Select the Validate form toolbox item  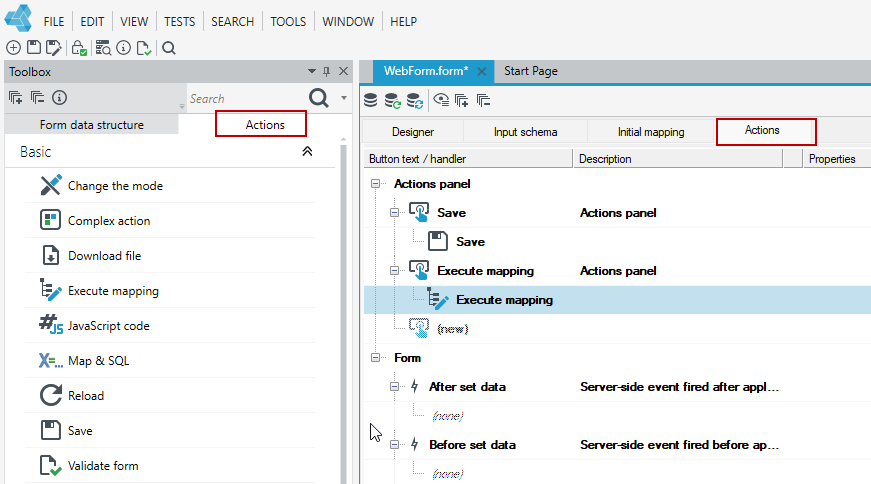[x=169, y=466]
